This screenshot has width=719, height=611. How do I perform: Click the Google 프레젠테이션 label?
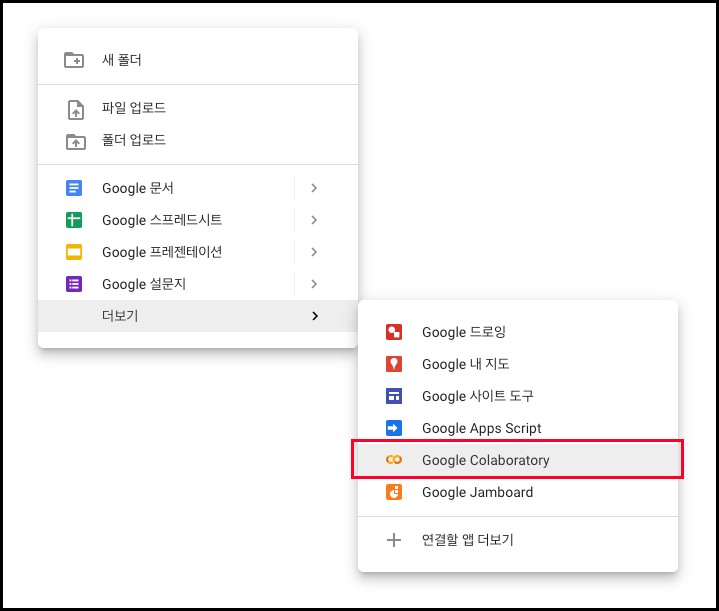tap(162, 252)
